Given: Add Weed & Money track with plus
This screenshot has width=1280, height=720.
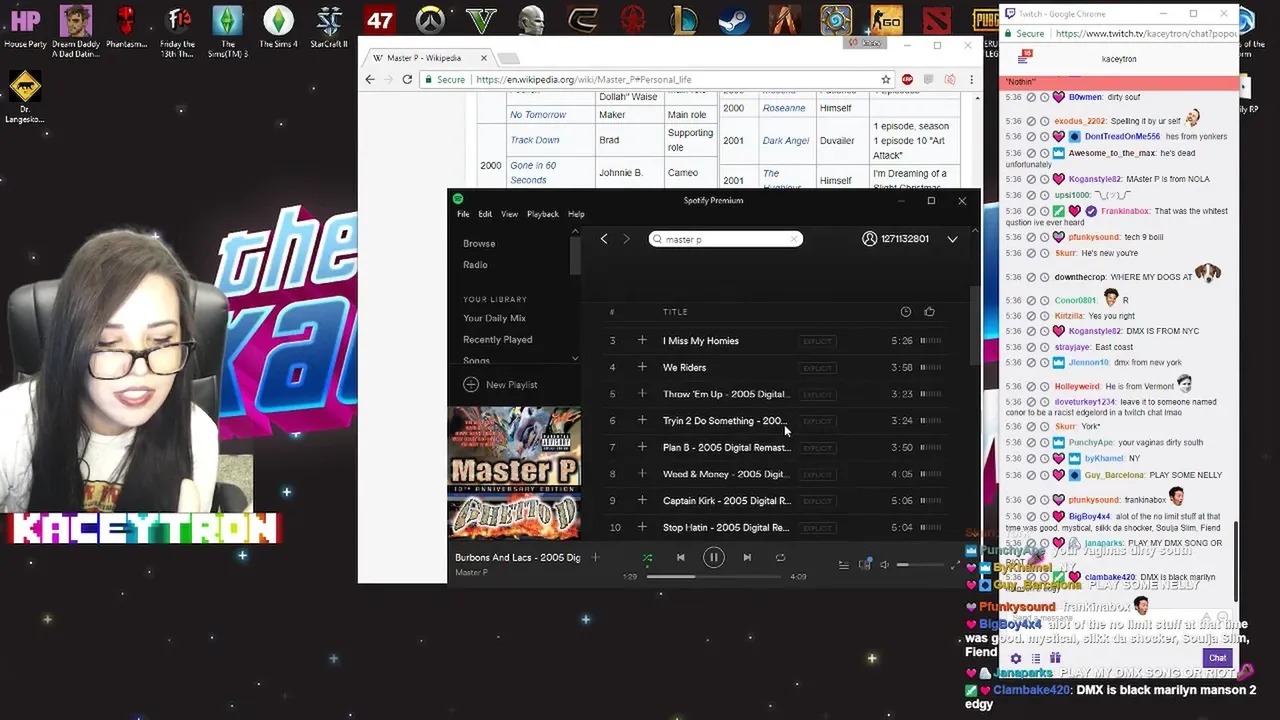Looking at the screenshot, I should pyautogui.click(x=642, y=474).
